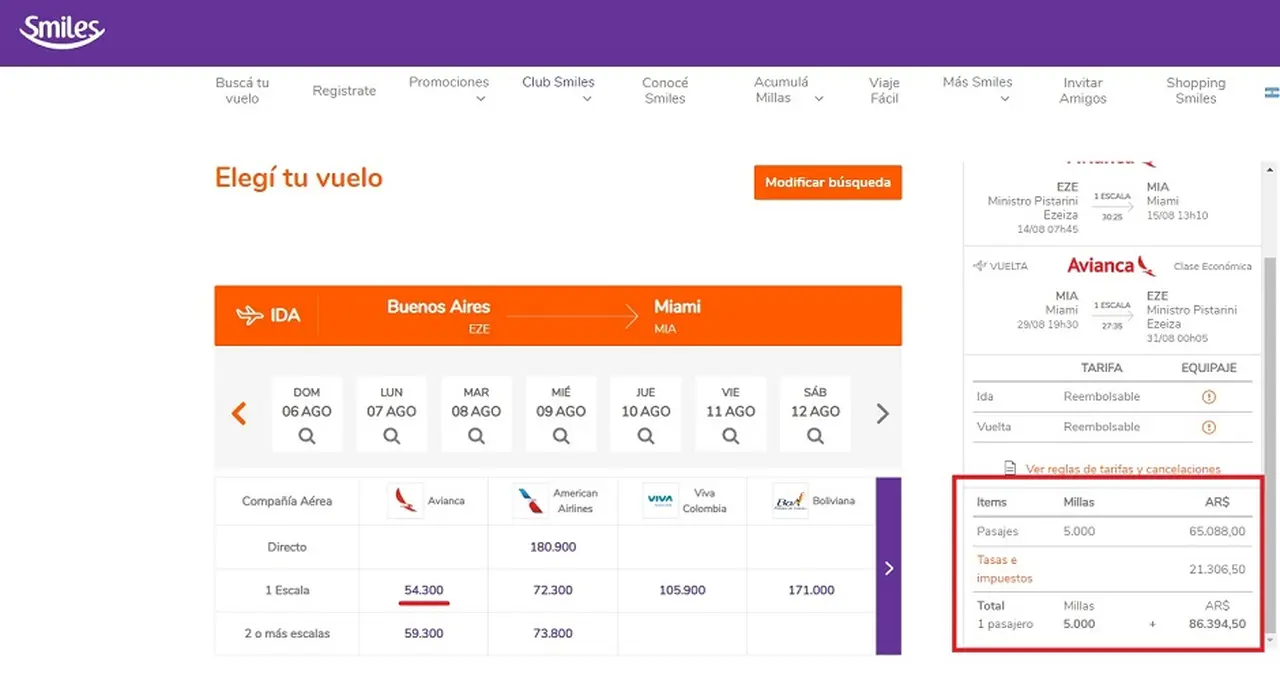Expand the Promociones menu
This screenshot has width=1280, height=673.
pyautogui.click(x=449, y=89)
